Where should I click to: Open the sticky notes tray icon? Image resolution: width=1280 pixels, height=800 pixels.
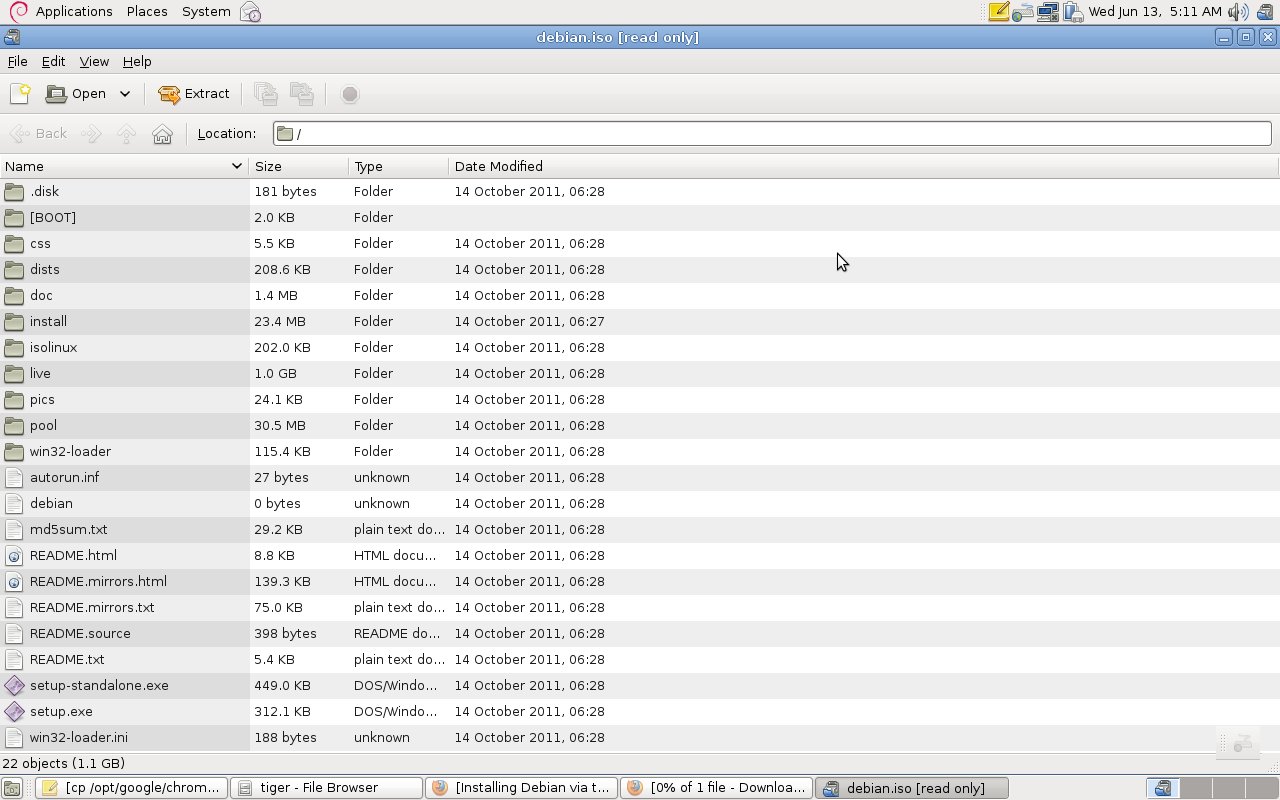point(998,12)
